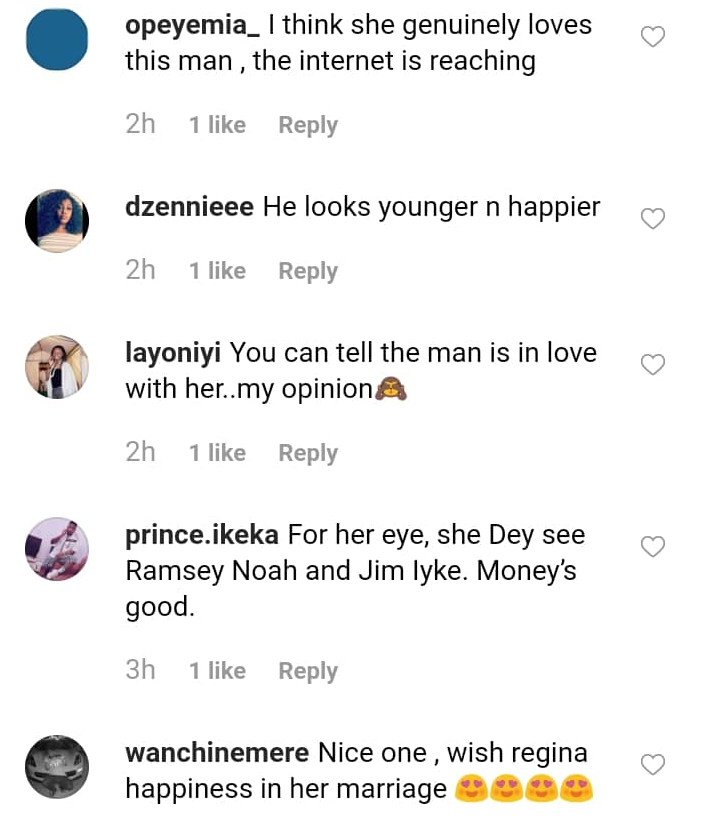Screen dimensions: 710x828
Task: Like opeyemia_'s comment with the heart
Action: click(x=652, y=38)
